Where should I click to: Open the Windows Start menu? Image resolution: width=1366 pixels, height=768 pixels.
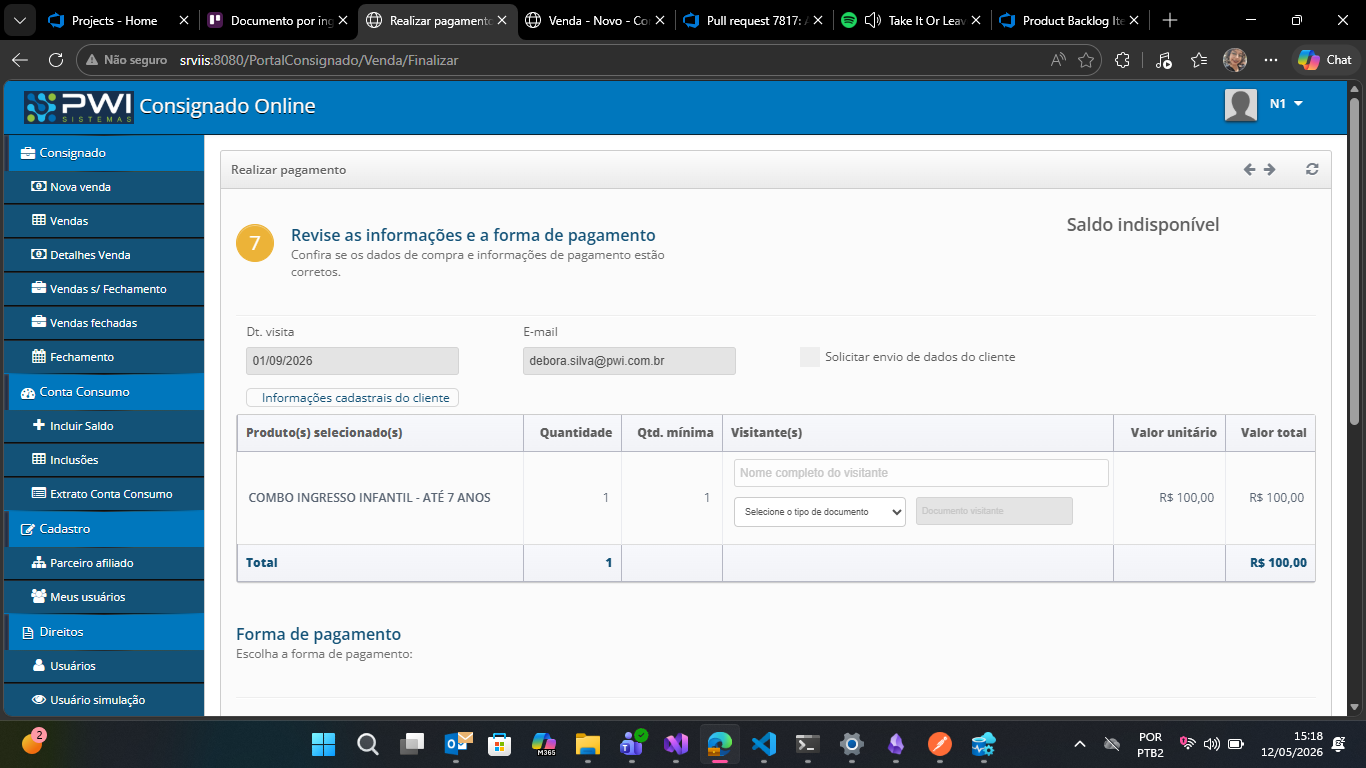(x=323, y=744)
